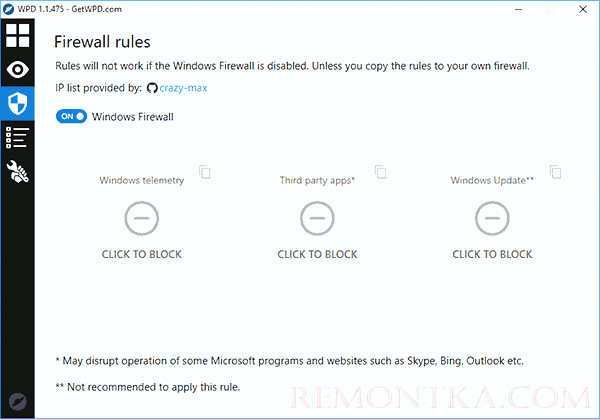Select the Firewall shield sidebar icon
The width and height of the screenshot is (600, 419).
click(x=17, y=103)
